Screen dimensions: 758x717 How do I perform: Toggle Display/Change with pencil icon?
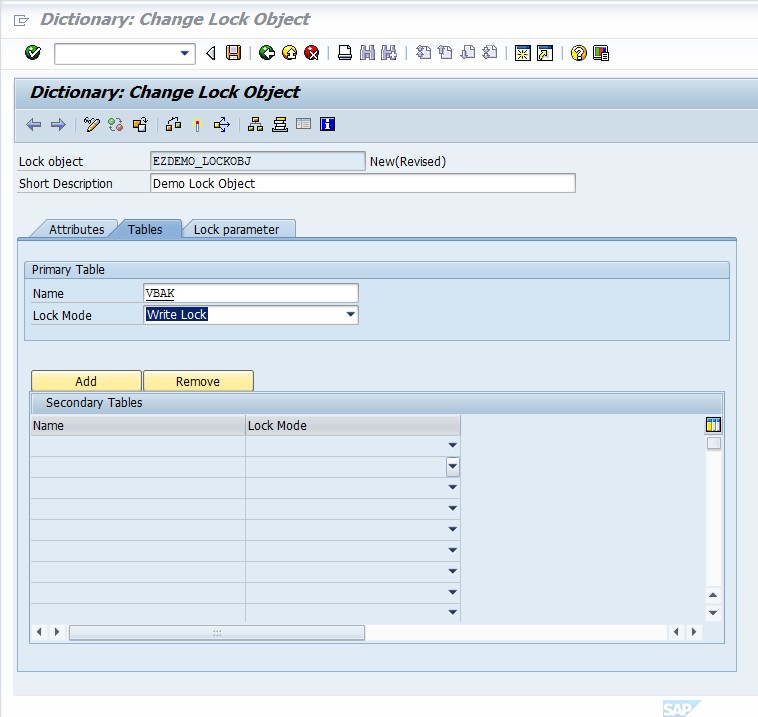point(91,125)
